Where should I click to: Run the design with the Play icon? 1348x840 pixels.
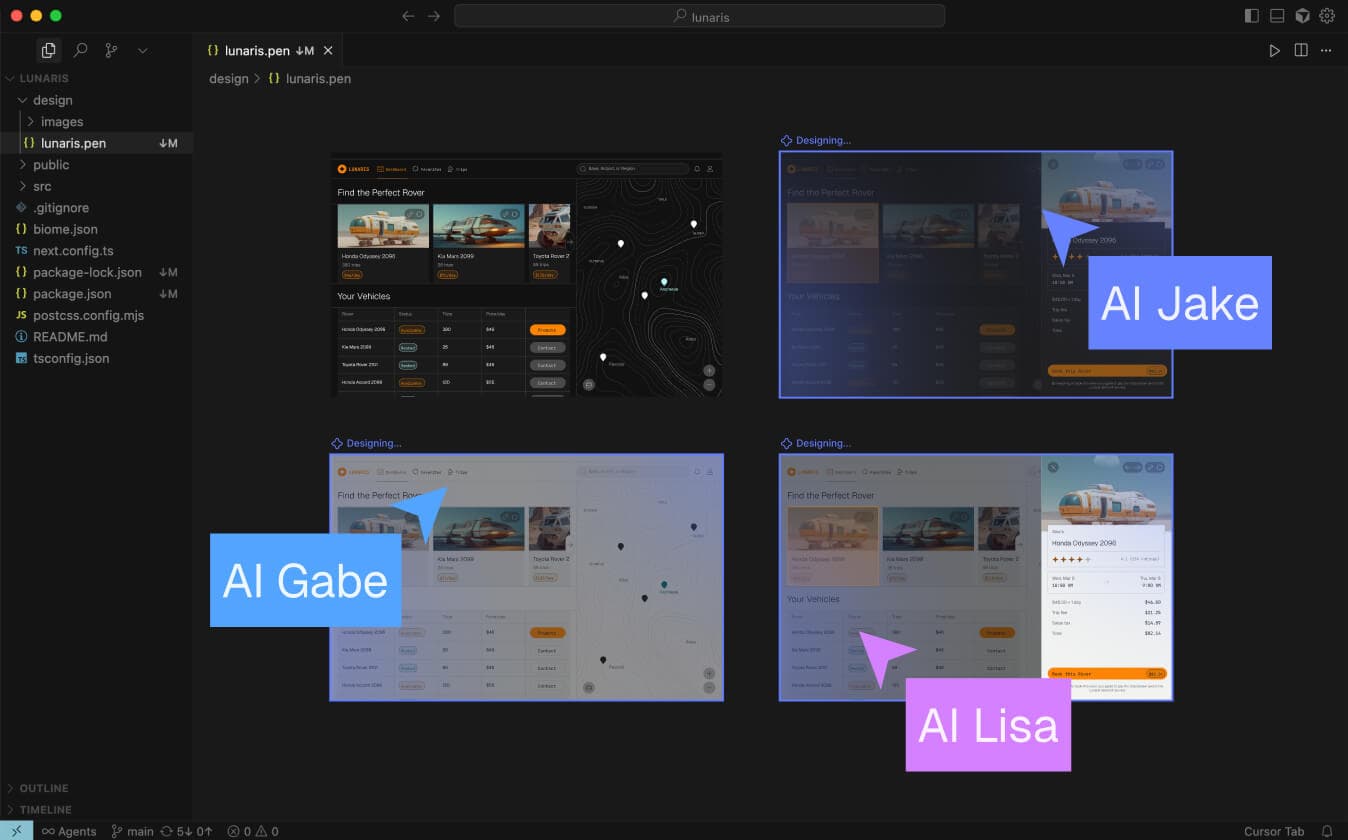tap(1274, 50)
